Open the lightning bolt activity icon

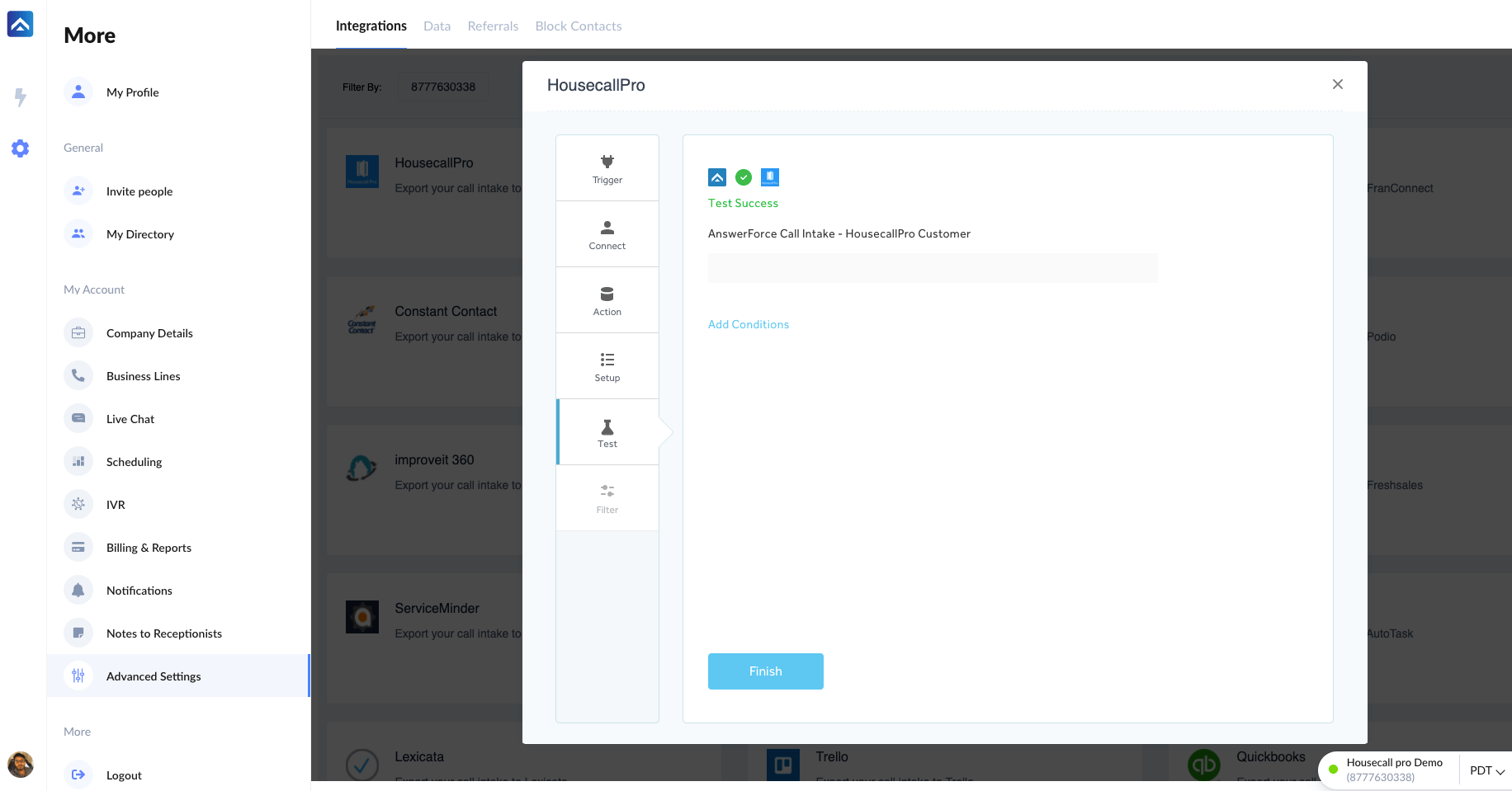(x=21, y=97)
